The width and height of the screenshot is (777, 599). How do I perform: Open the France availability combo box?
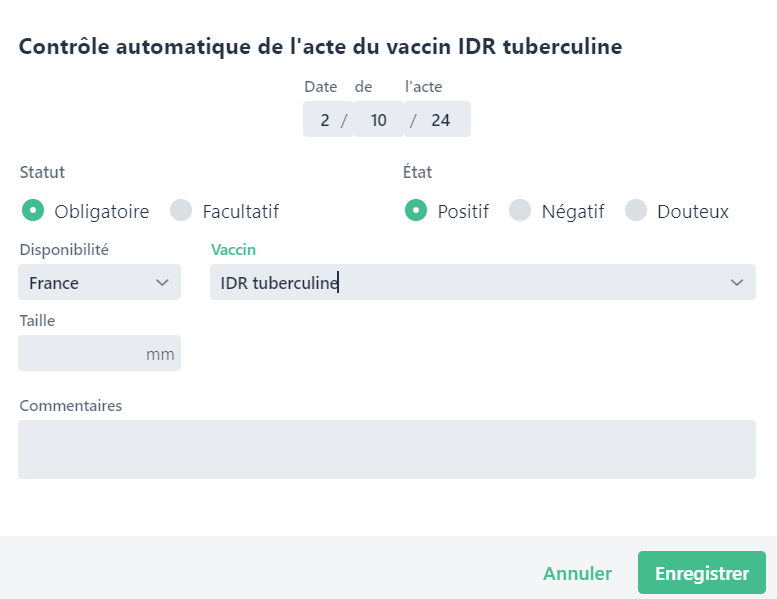(x=90, y=283)
